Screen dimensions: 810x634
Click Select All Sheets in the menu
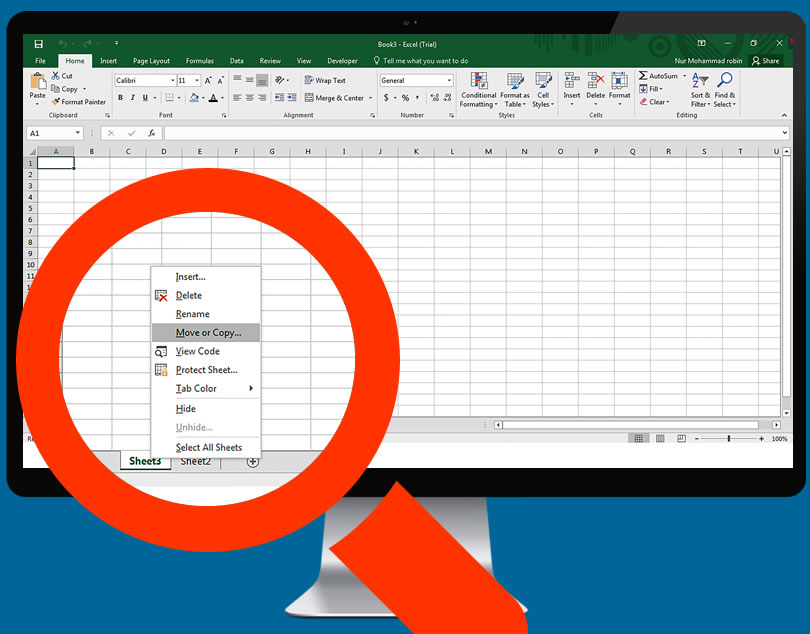pos(210,447)
